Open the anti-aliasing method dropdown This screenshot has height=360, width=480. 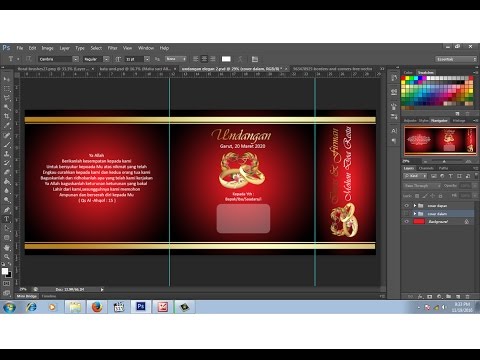tap(176, 59)
